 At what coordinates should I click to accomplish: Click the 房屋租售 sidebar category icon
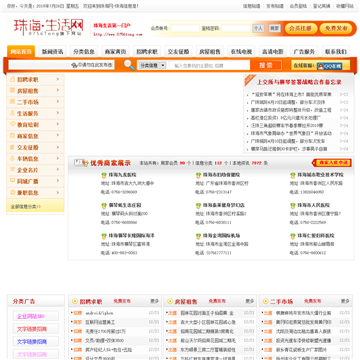pos(12,90)
